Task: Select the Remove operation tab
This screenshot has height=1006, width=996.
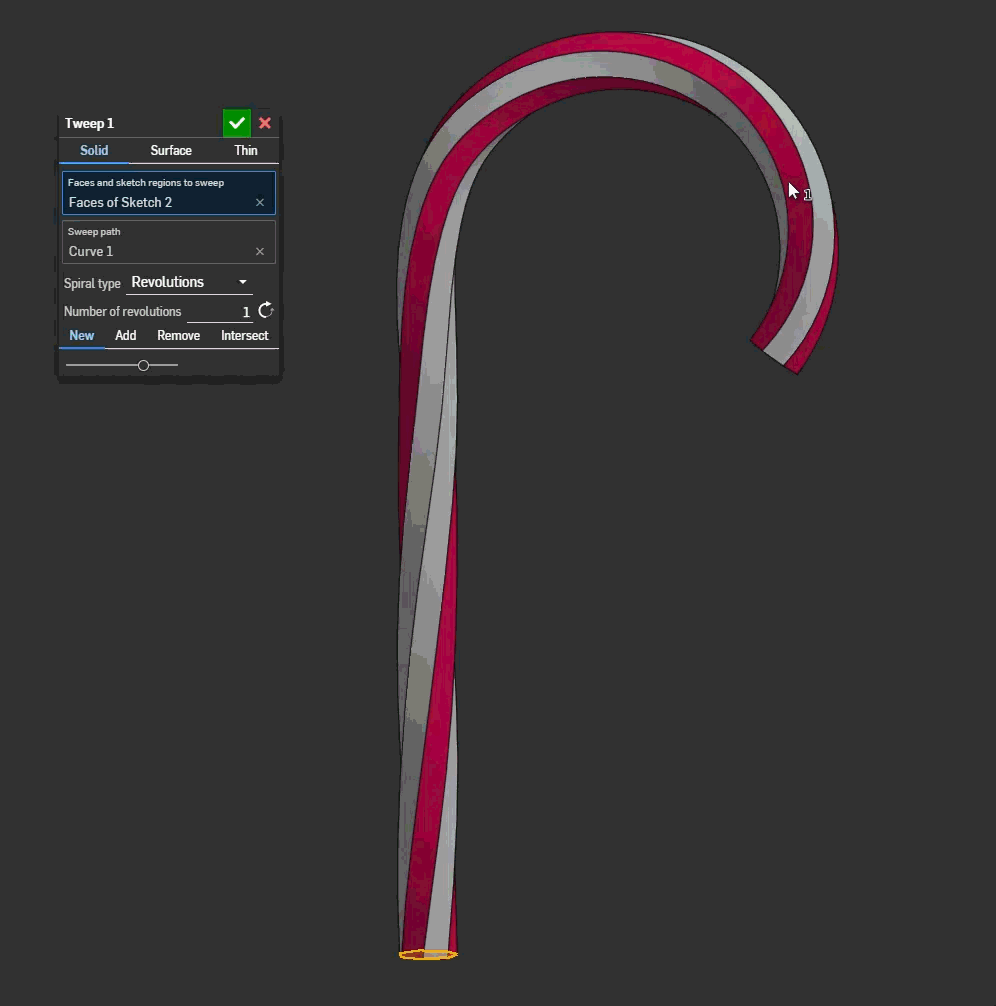Action: (178, 336)
